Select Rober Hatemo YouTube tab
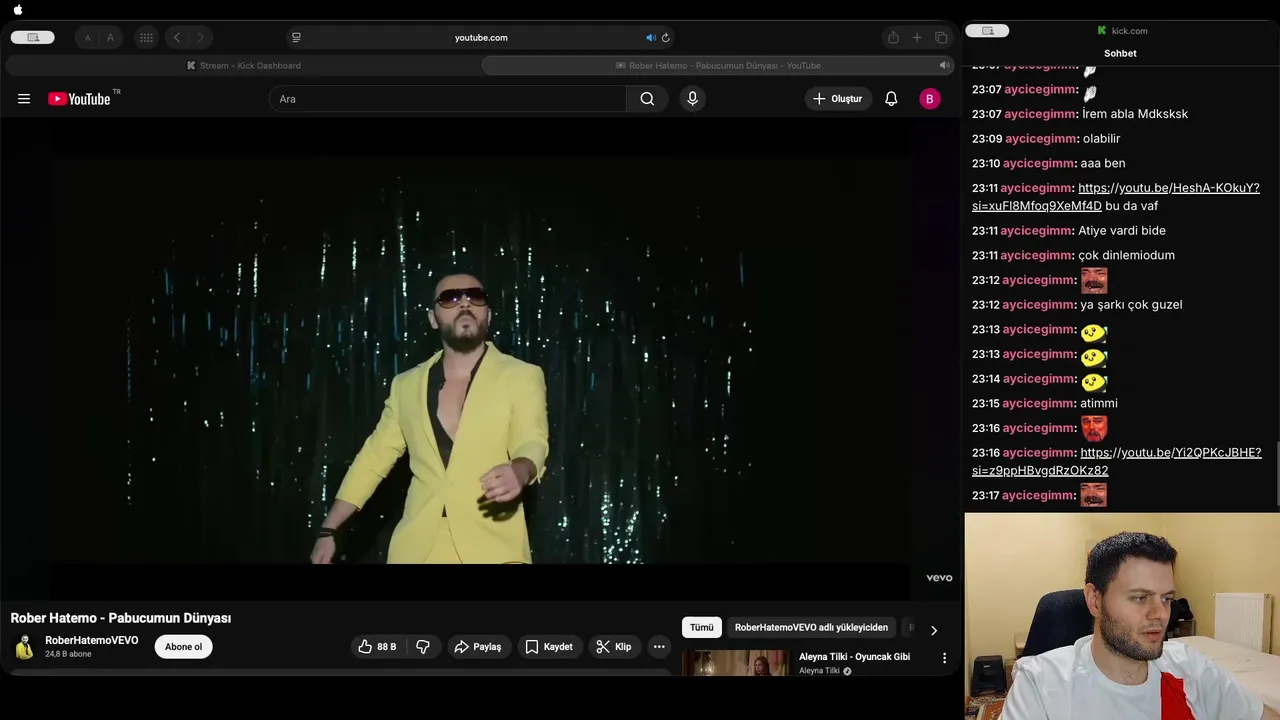 717,65
